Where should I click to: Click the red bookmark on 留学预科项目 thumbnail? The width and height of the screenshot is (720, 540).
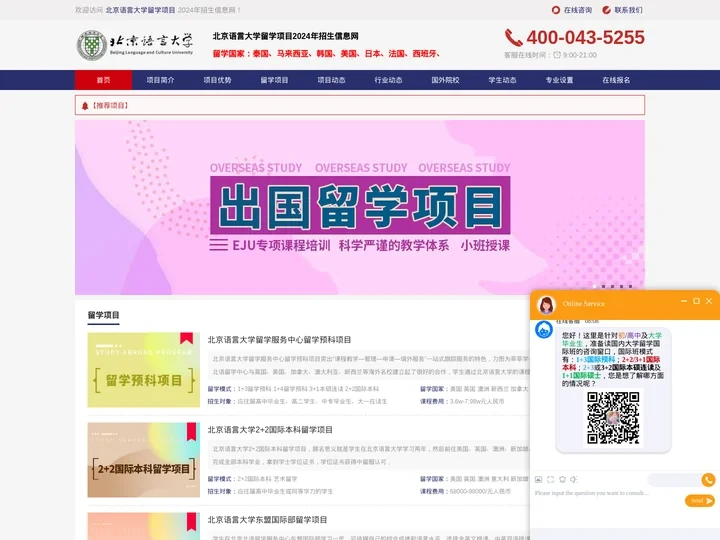[186, 338]
